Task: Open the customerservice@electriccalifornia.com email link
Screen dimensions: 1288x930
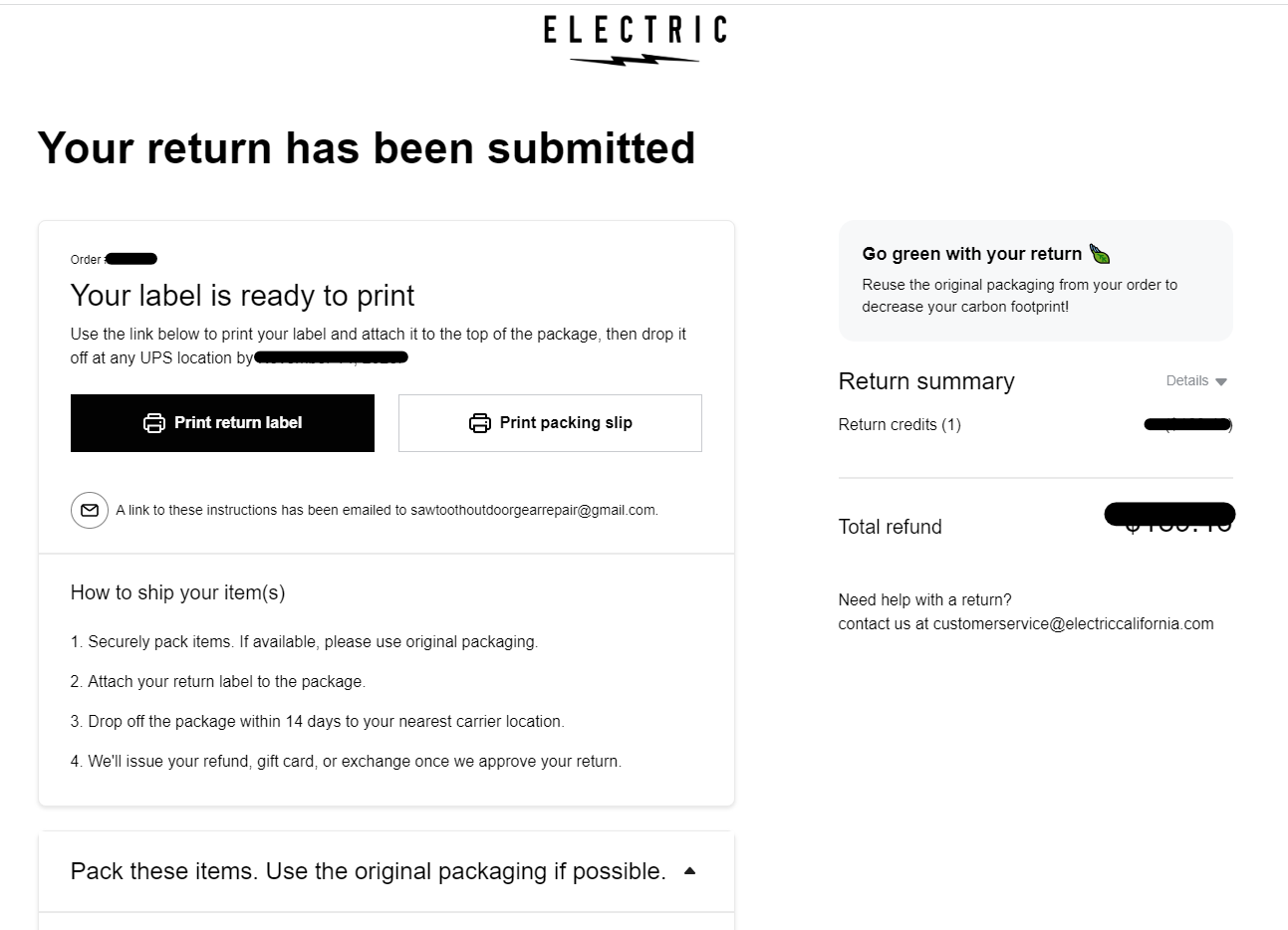Action: click(x=1073, y=624)
